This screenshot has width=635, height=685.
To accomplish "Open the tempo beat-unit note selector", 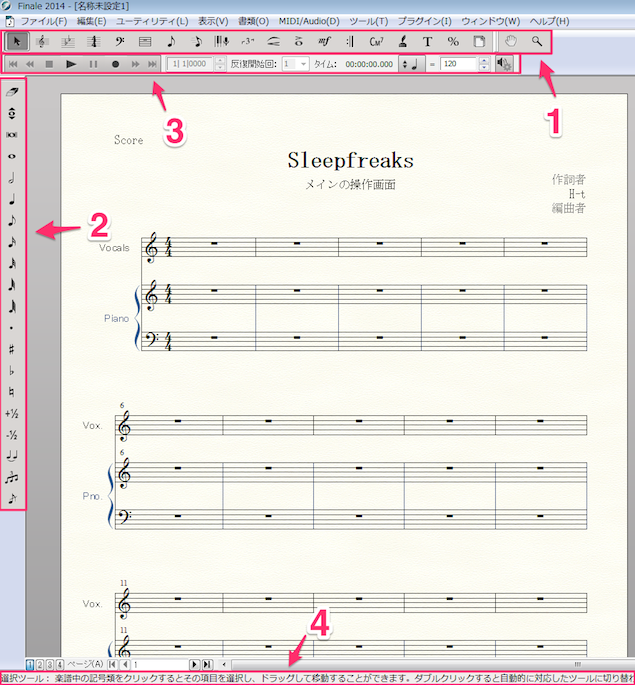I will 410,64.
